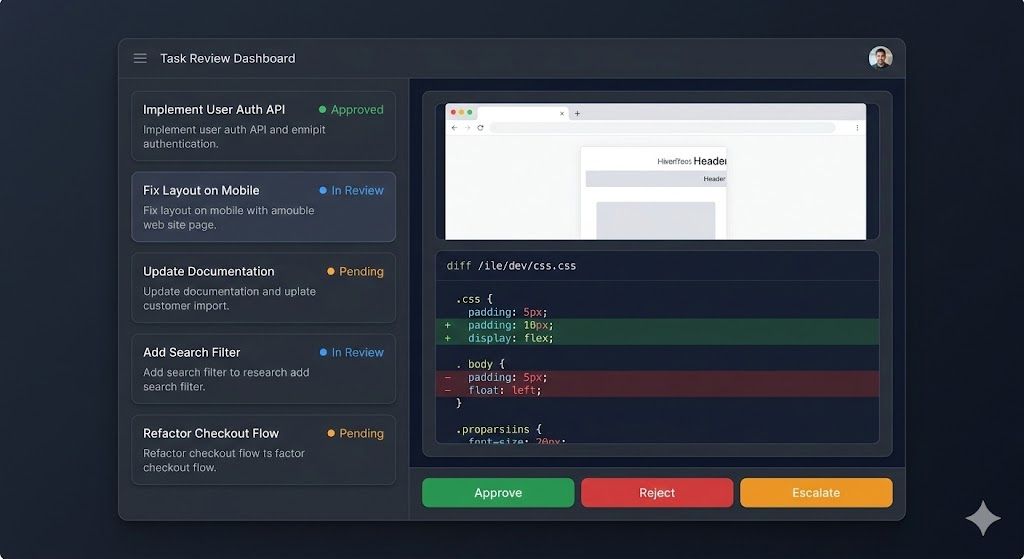
Task: Click the preview browser address bar
Action: click(x=660, y=128)
